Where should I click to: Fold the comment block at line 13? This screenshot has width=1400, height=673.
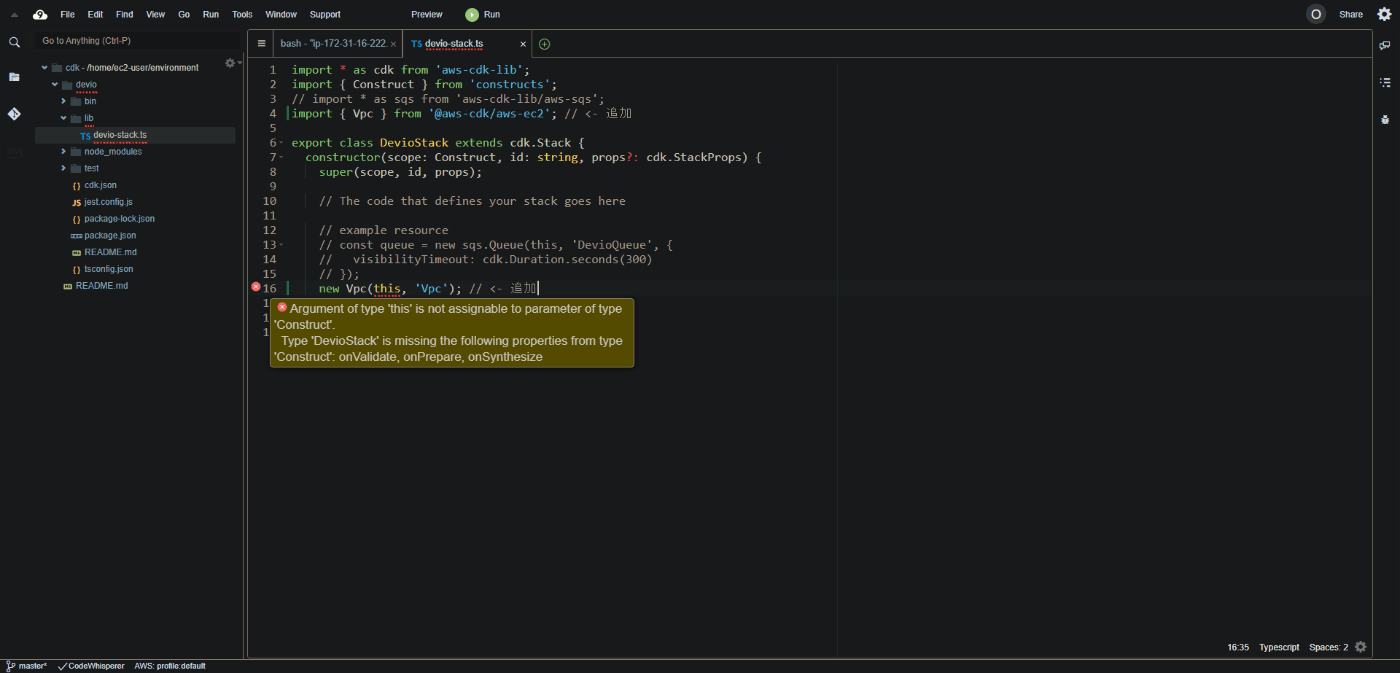click(282, 245)
